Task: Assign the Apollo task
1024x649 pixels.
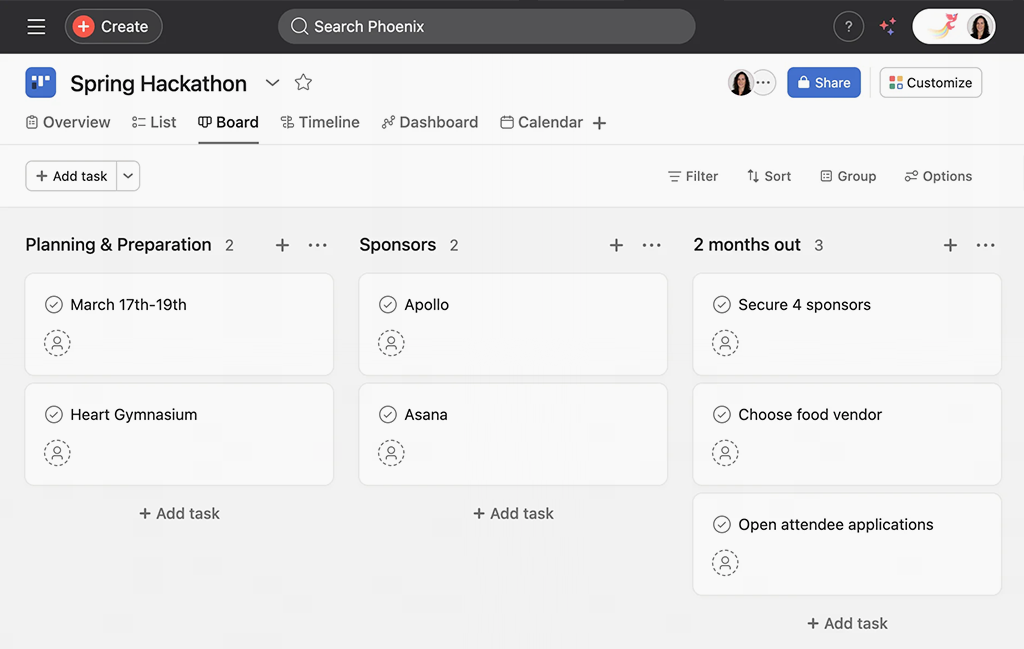Action: coord(391,343)
